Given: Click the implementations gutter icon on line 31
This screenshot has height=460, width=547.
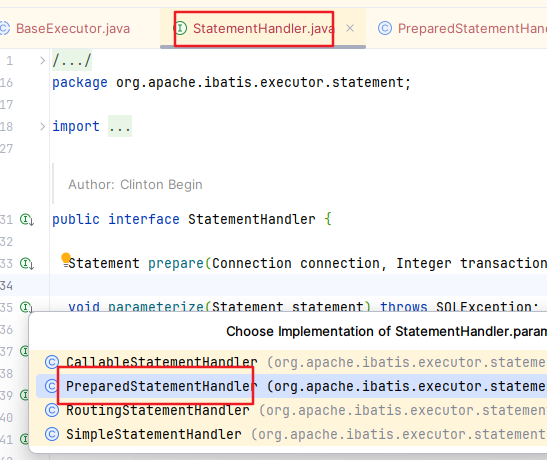Looking at the screenshot, I should tap(27, 220).
